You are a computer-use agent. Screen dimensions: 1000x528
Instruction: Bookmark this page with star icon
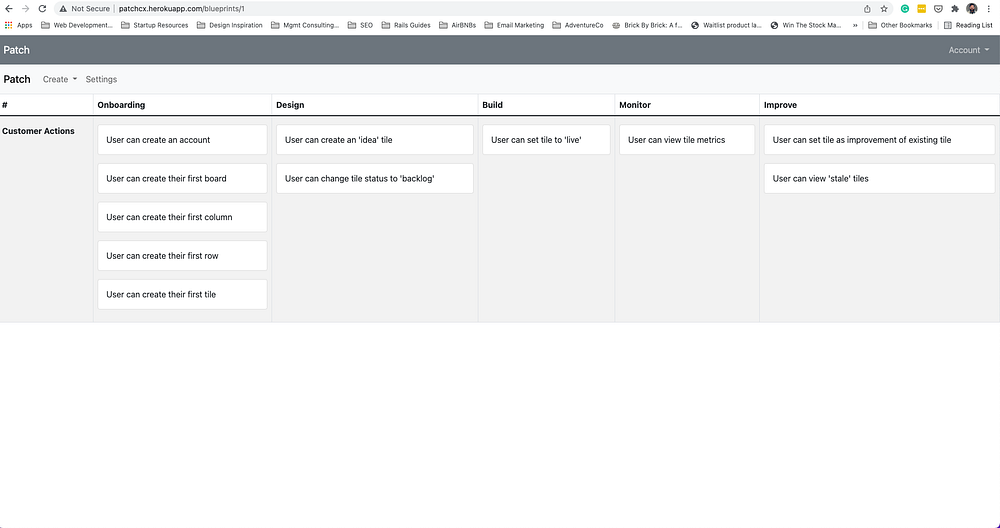(x=884, y=9)
